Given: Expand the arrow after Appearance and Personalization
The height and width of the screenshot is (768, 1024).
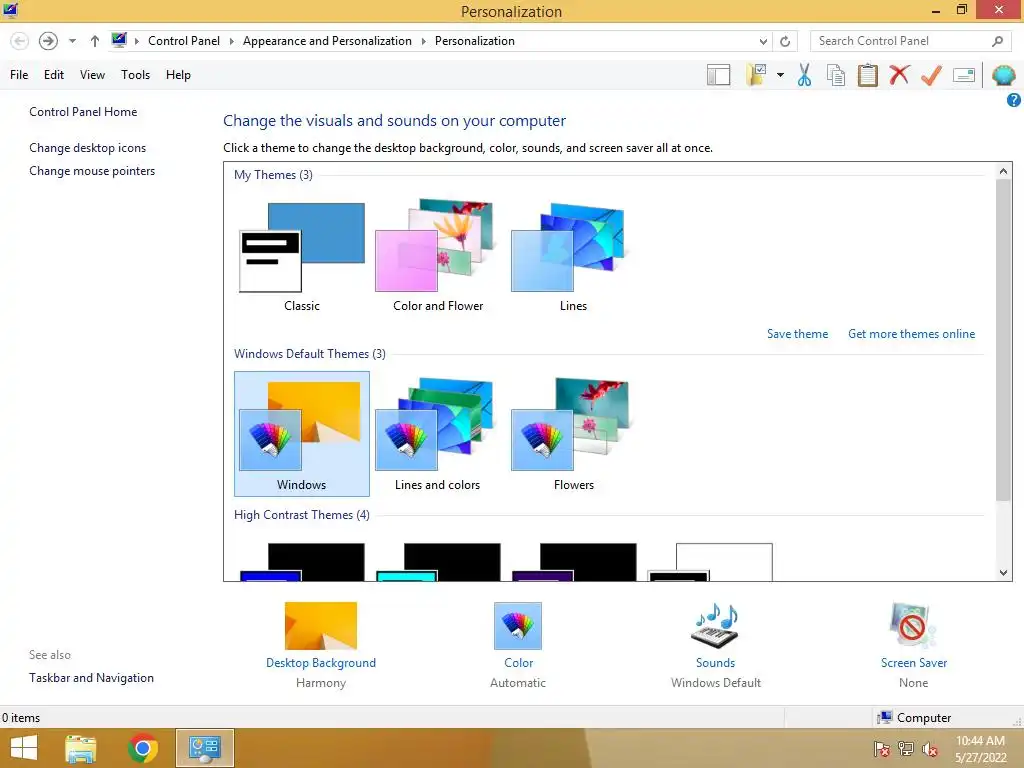Looking at the screenshot, I should click(423, 41).
